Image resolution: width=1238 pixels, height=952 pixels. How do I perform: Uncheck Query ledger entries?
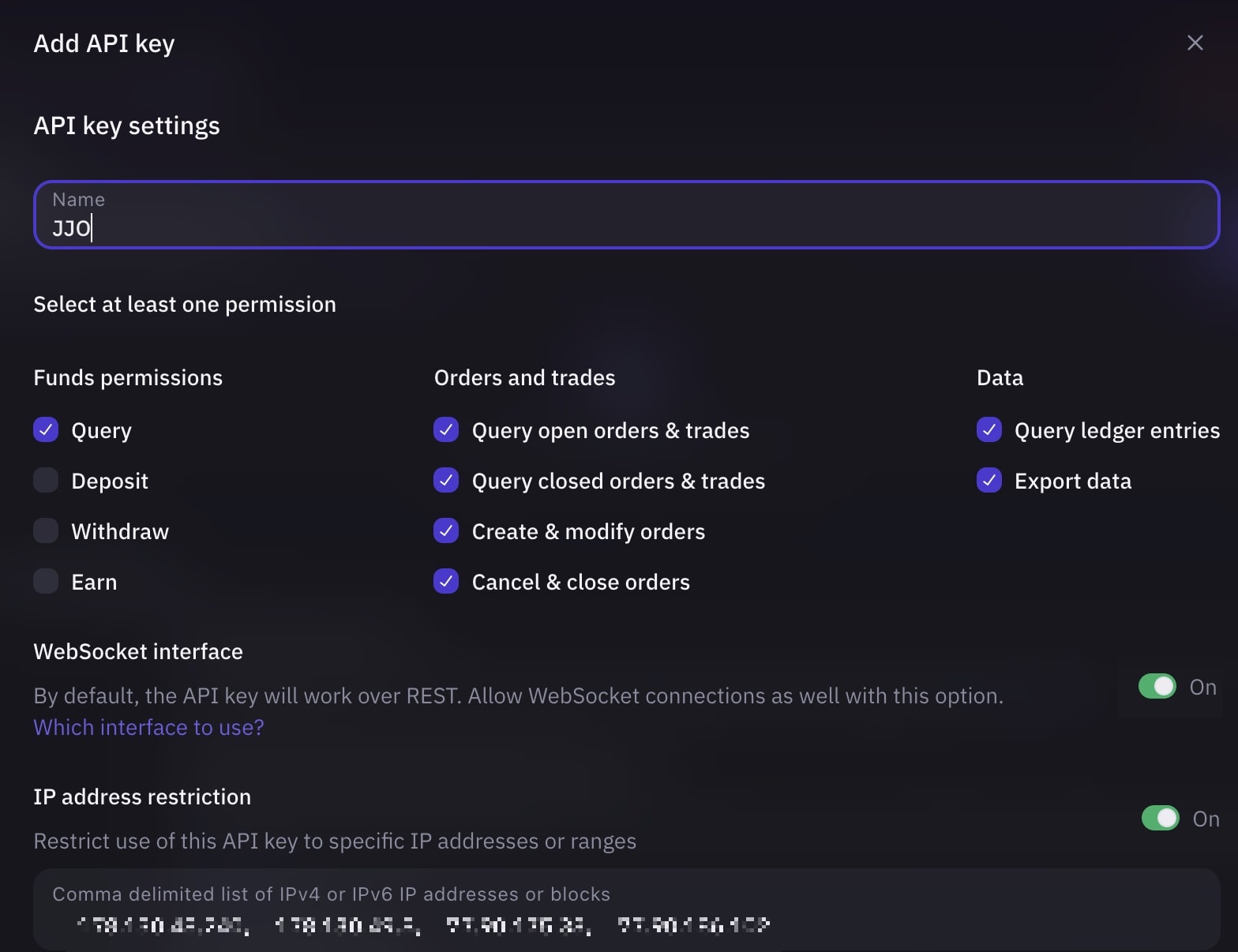point(989,429)
